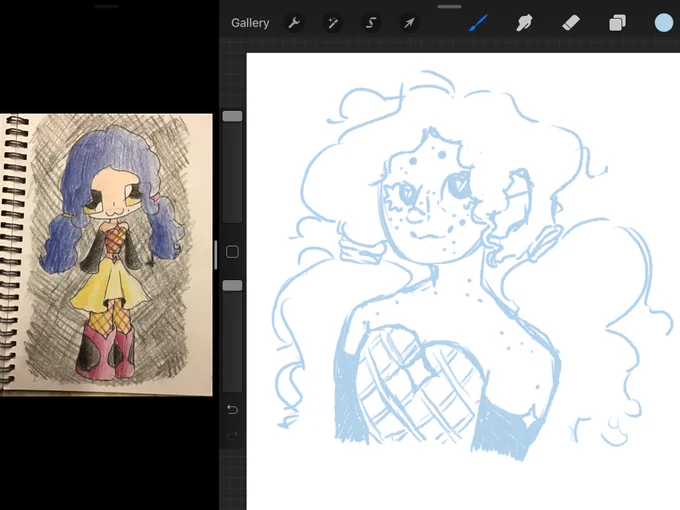Open the Layers panel
The height and width of the screenshot is (510, 680).
617,23
